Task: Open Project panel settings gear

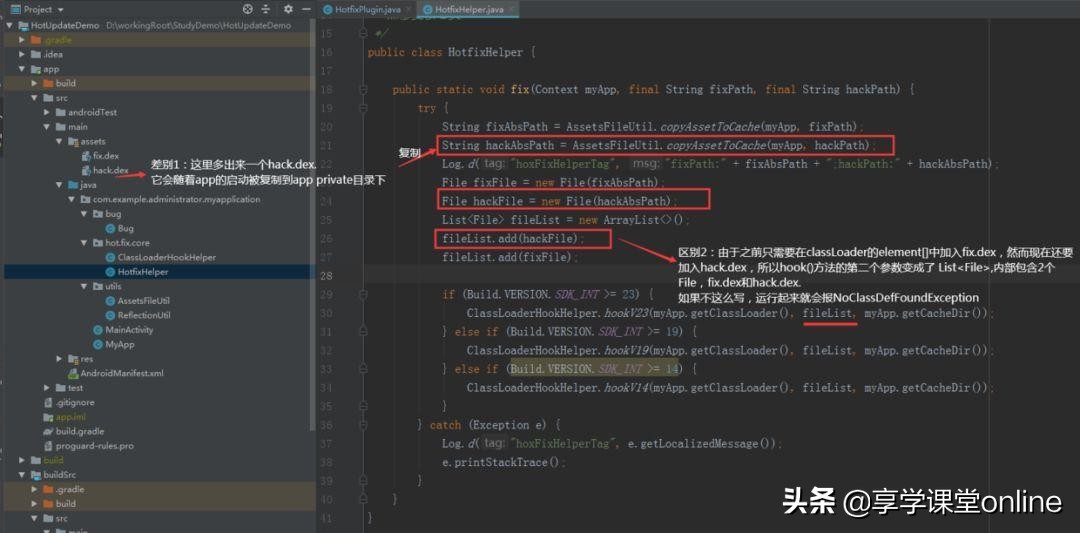Action: click(288, 9)
